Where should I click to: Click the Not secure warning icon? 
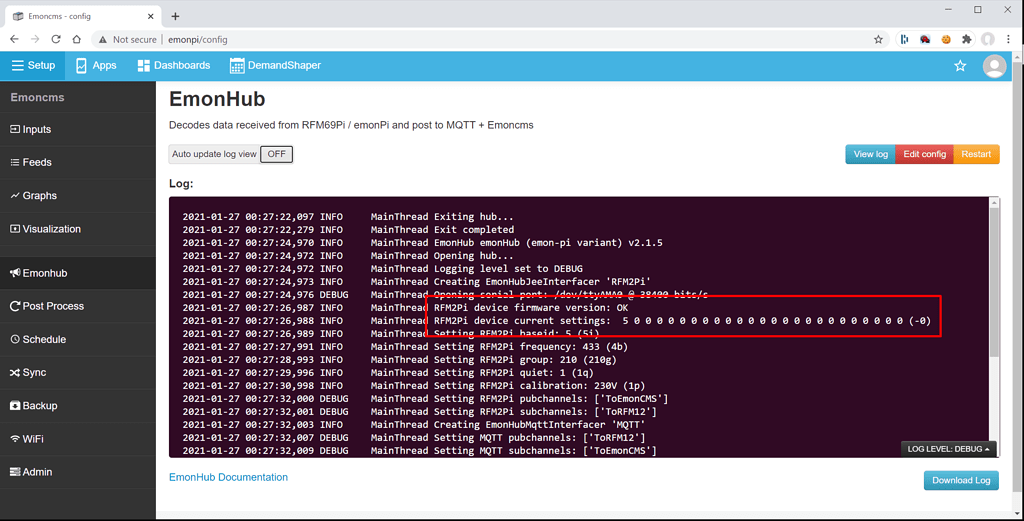(x=103, y=39)
